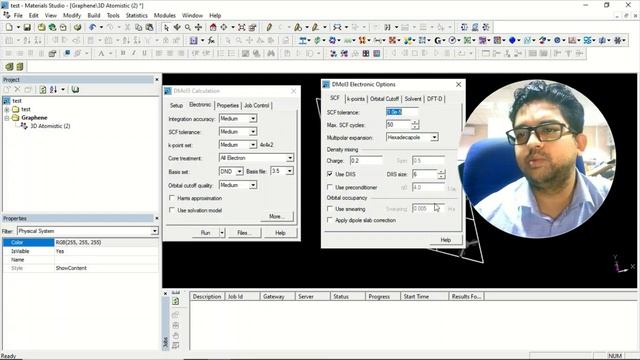Switch to the Orbital Cutoff tab

point(384,99)
